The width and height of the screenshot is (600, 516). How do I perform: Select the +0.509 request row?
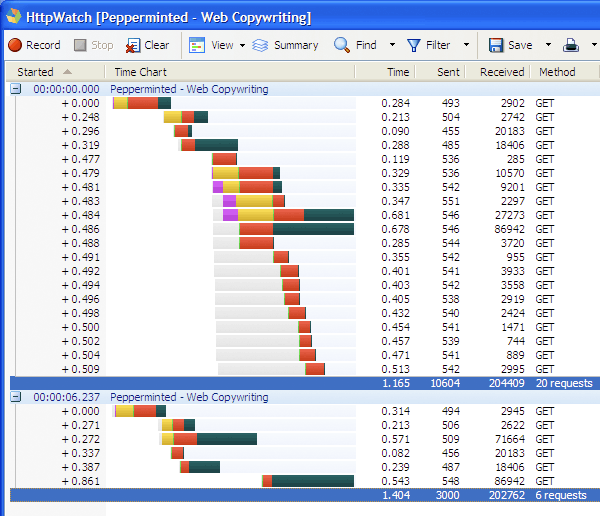tap(306, 369)
